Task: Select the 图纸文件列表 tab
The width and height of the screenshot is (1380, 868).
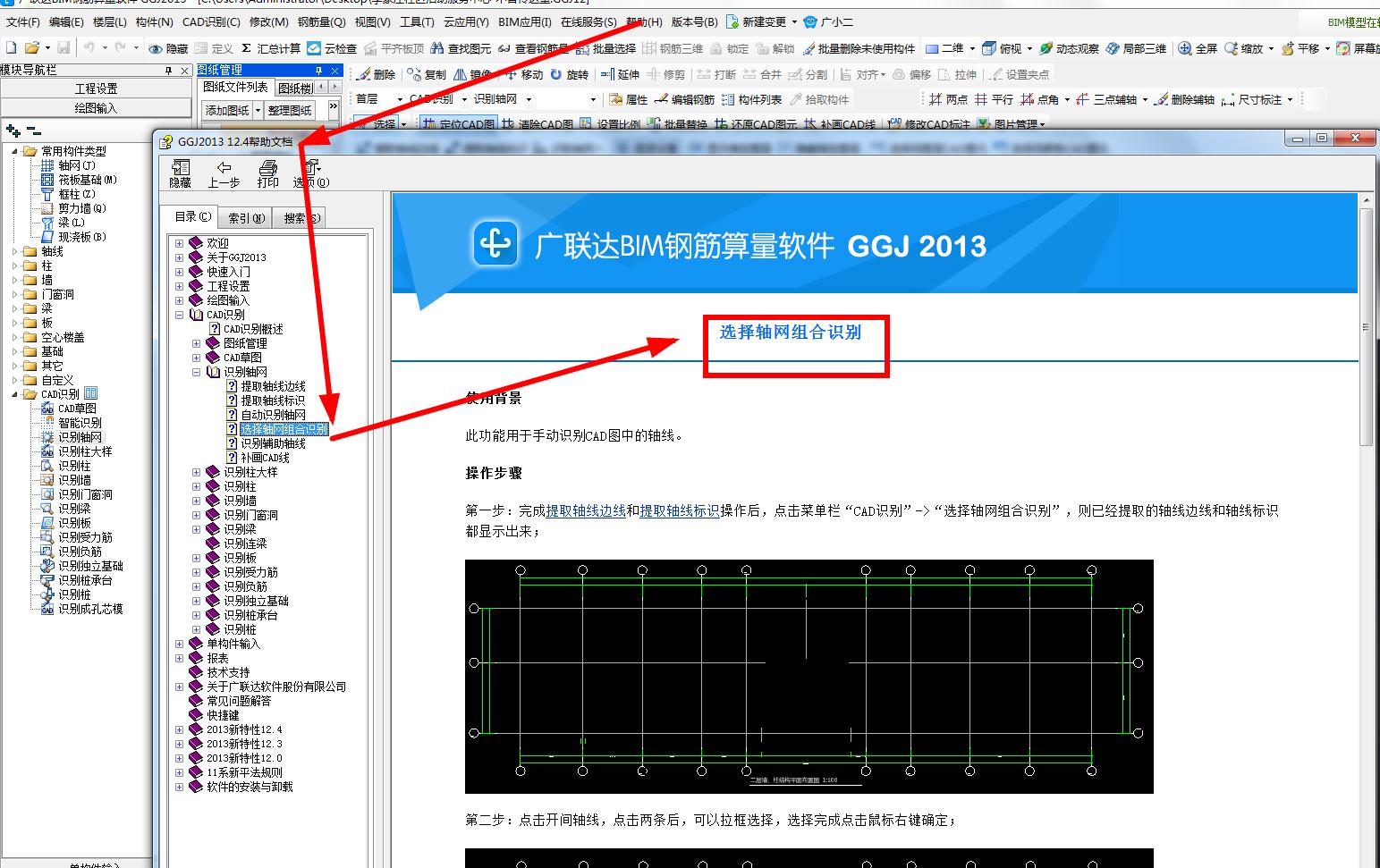Action: (235, 87)
